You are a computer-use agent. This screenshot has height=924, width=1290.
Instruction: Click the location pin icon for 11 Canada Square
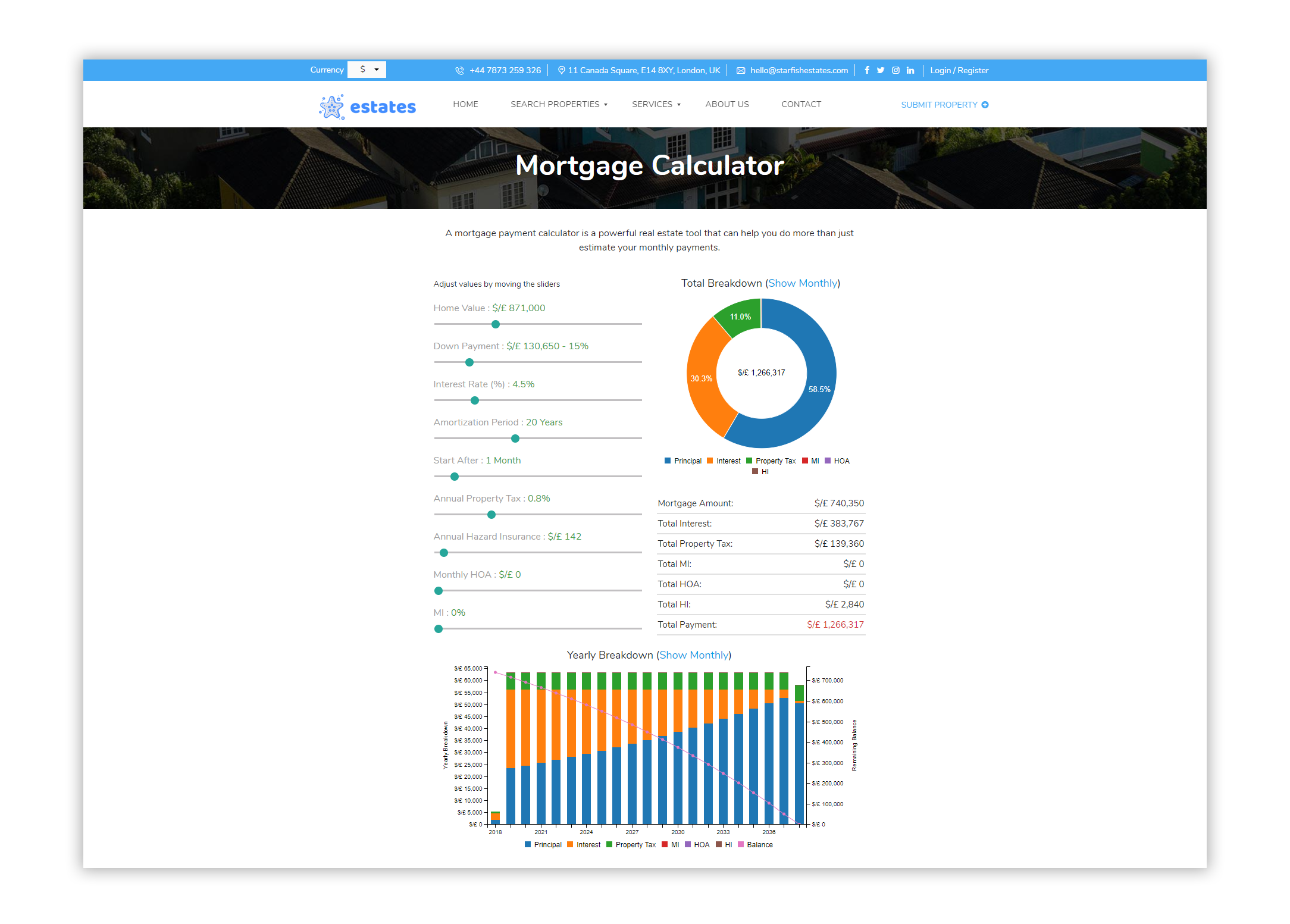[x=561, y=70]
